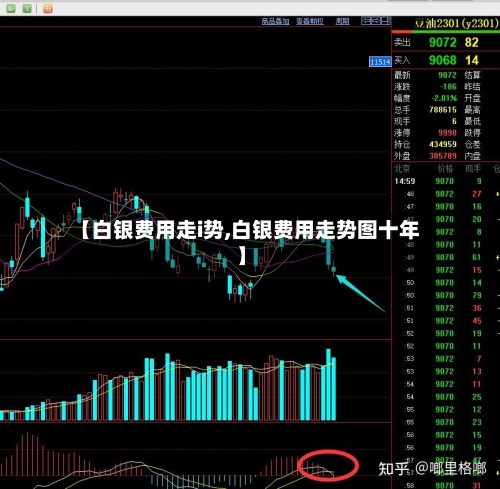Click the tick volume 23 in the trade list
This screenshot has width=500, height=489.
click(x=477, y=422)
